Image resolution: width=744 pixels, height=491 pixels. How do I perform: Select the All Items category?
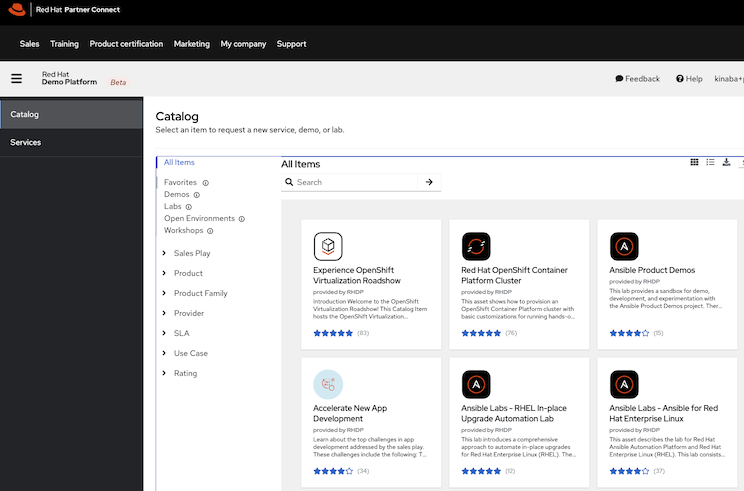pyautogui.click(x=179, y=162)
